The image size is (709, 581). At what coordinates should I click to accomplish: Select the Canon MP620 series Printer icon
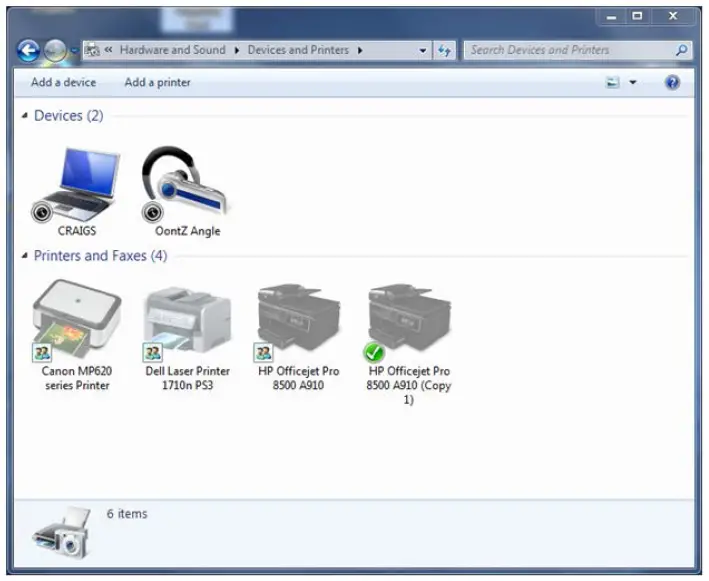77,321
